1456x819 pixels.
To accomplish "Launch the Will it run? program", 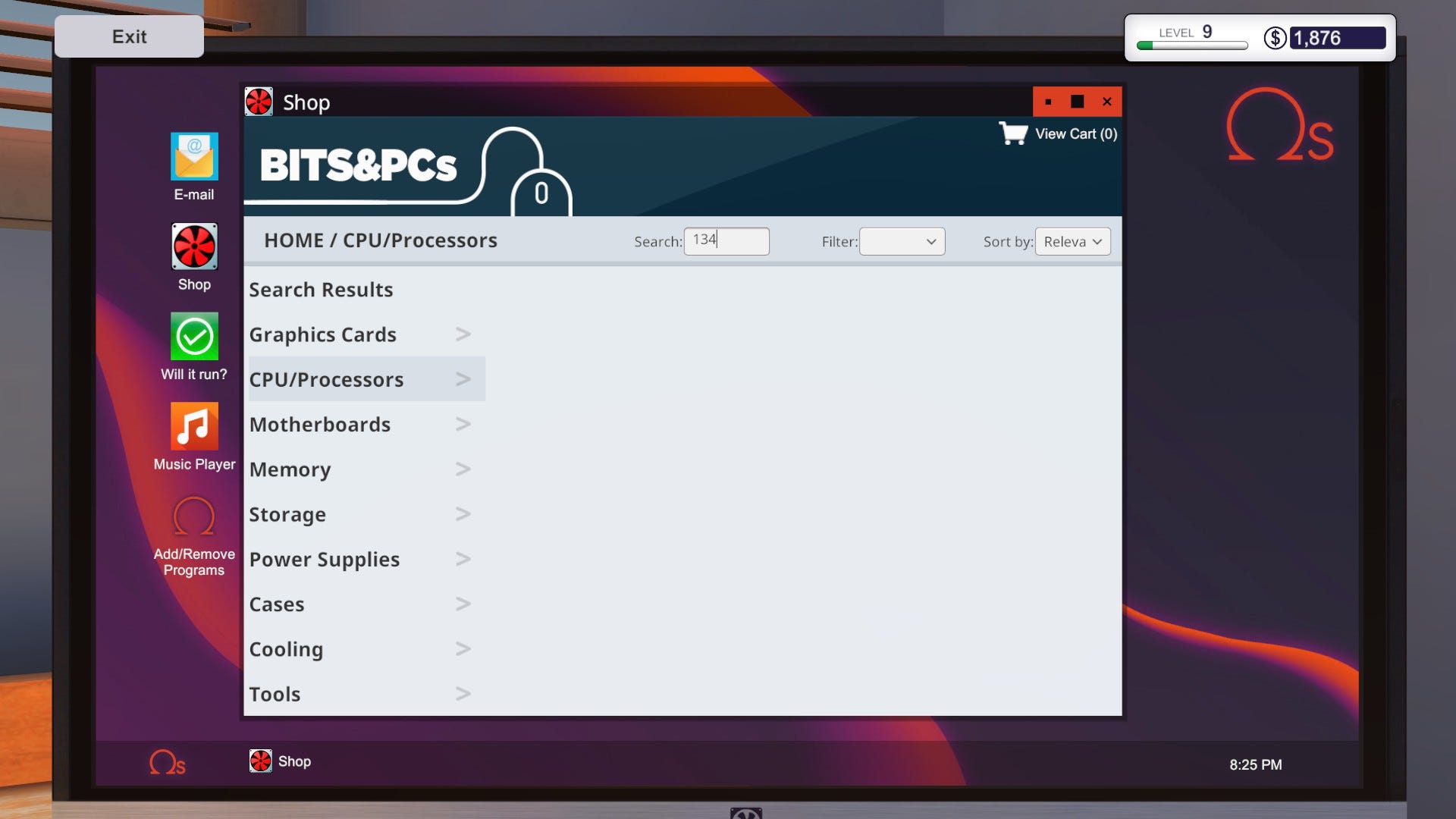I will click(194, 347).
